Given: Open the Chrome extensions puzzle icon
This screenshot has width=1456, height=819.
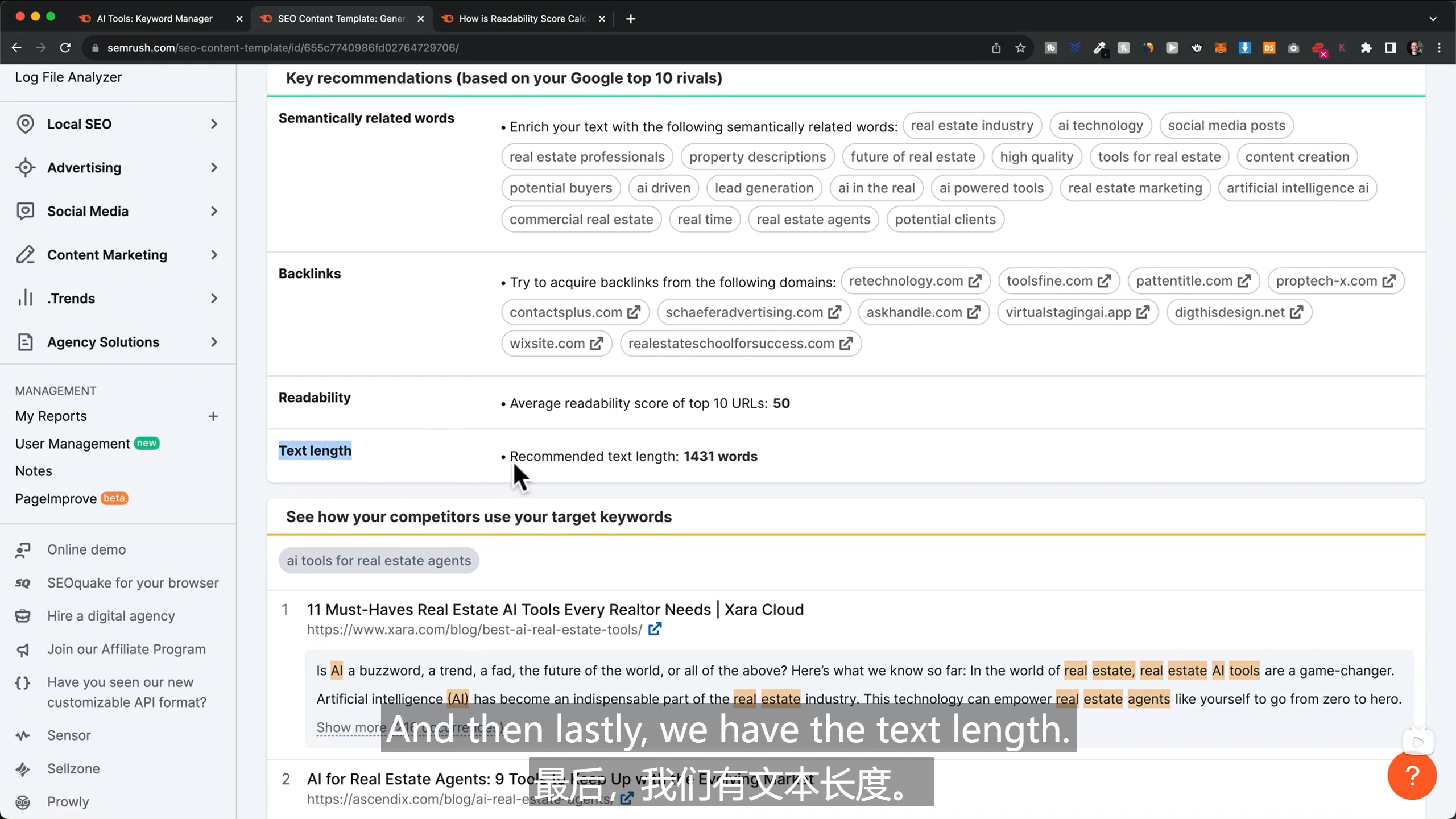Looking at the screenshot, I should (x=1366, y=48).
